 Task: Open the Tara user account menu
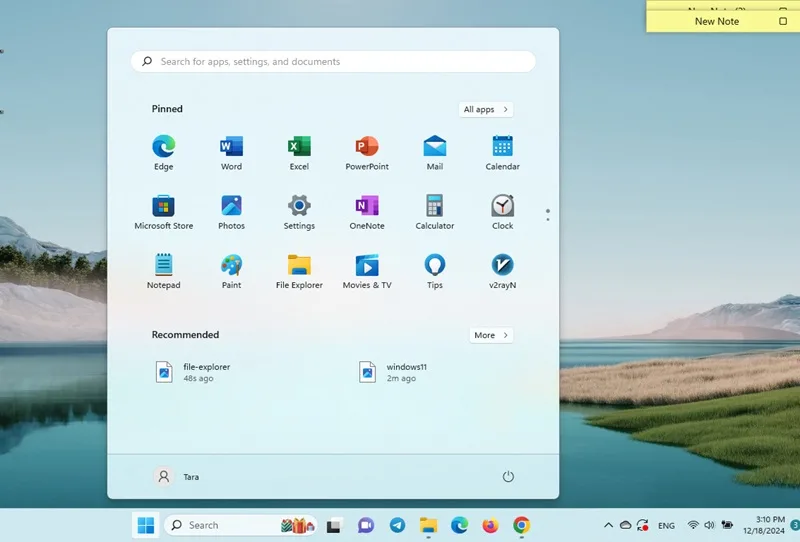177,477
